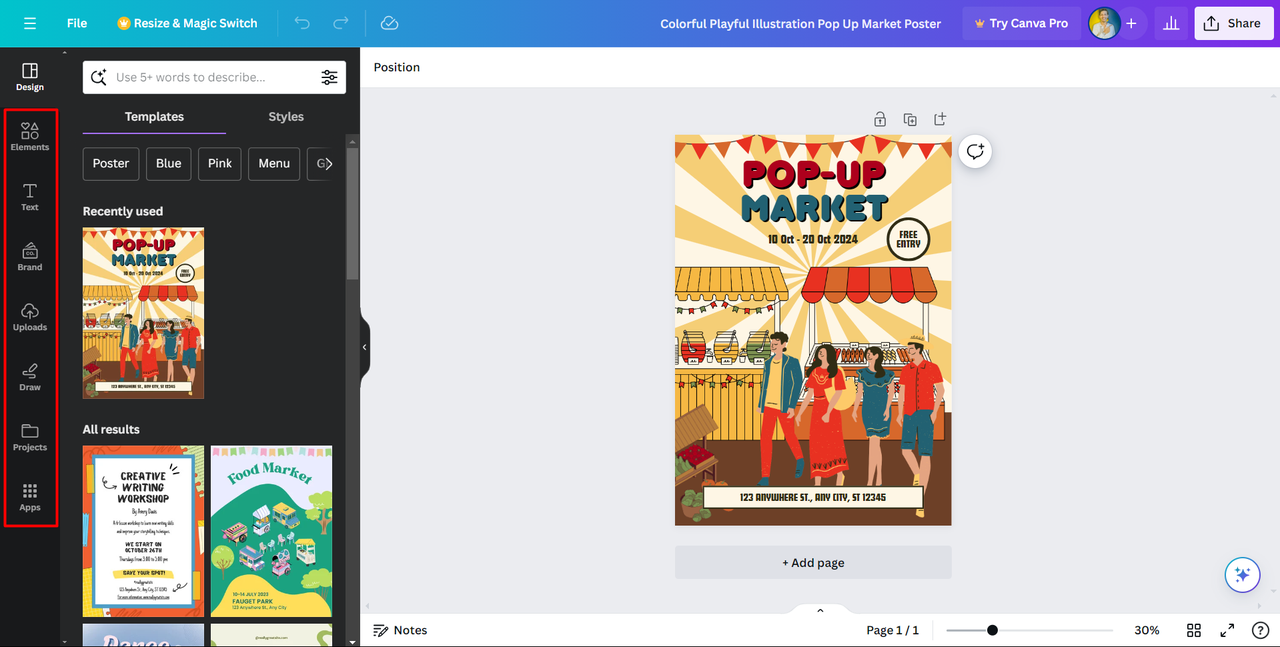This screenshot has width=1280, height=647.
Task: Select the Food Market template
Action: (271, 532)
